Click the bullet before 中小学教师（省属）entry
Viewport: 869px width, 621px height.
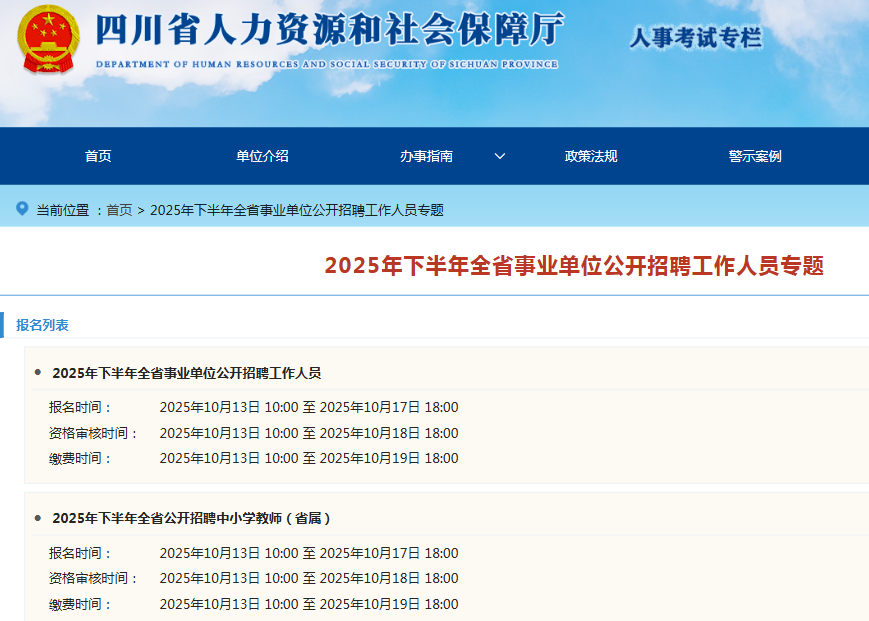(x=38, y=518)
